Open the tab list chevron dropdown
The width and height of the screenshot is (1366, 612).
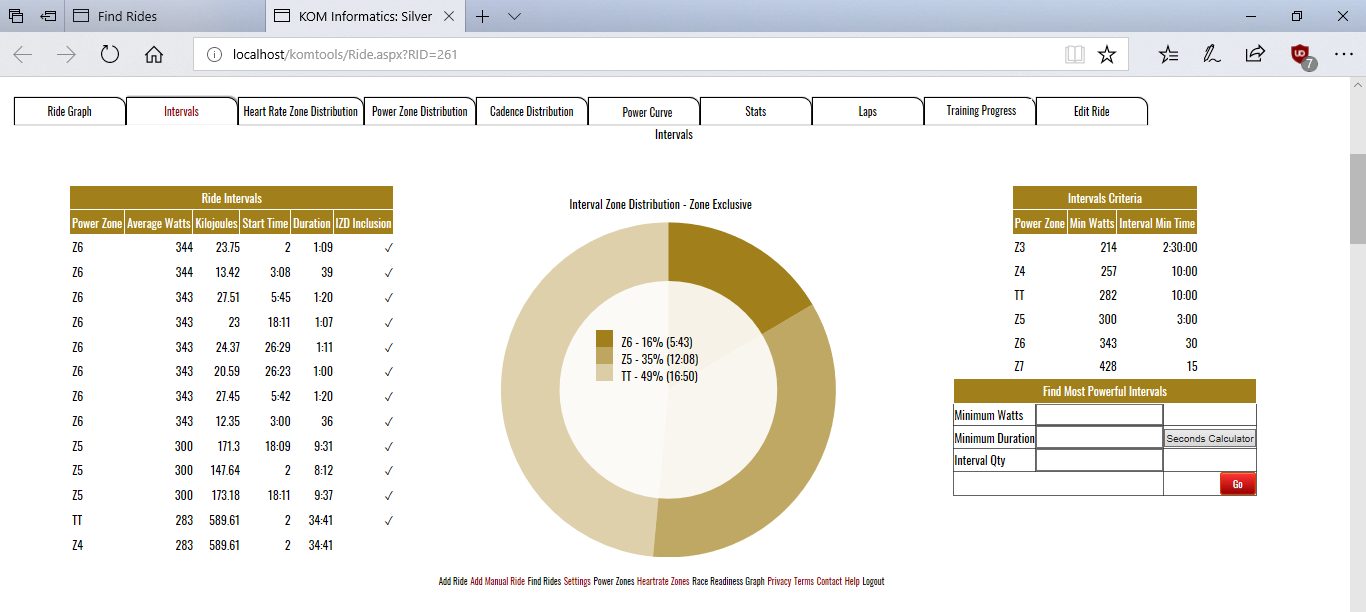pyautogui.click(x=514, y=17)
